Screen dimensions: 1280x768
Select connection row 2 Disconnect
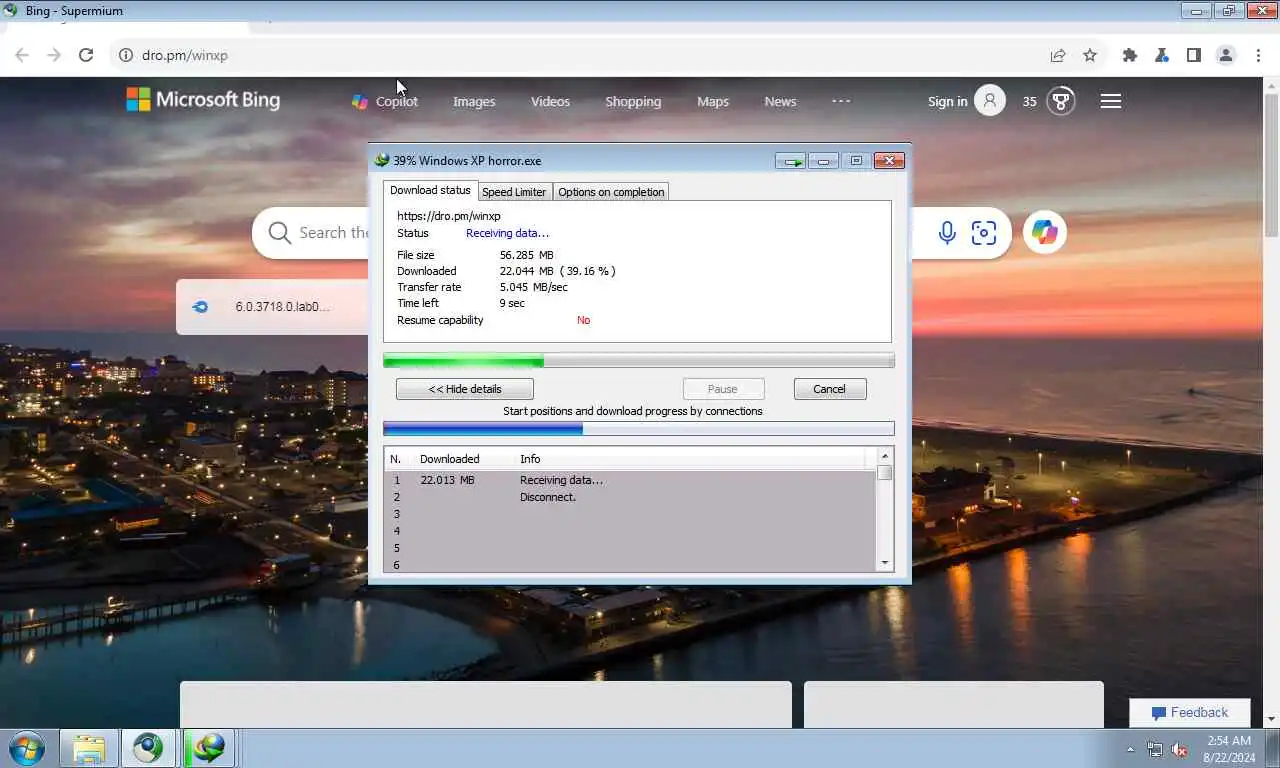(631, 497)
